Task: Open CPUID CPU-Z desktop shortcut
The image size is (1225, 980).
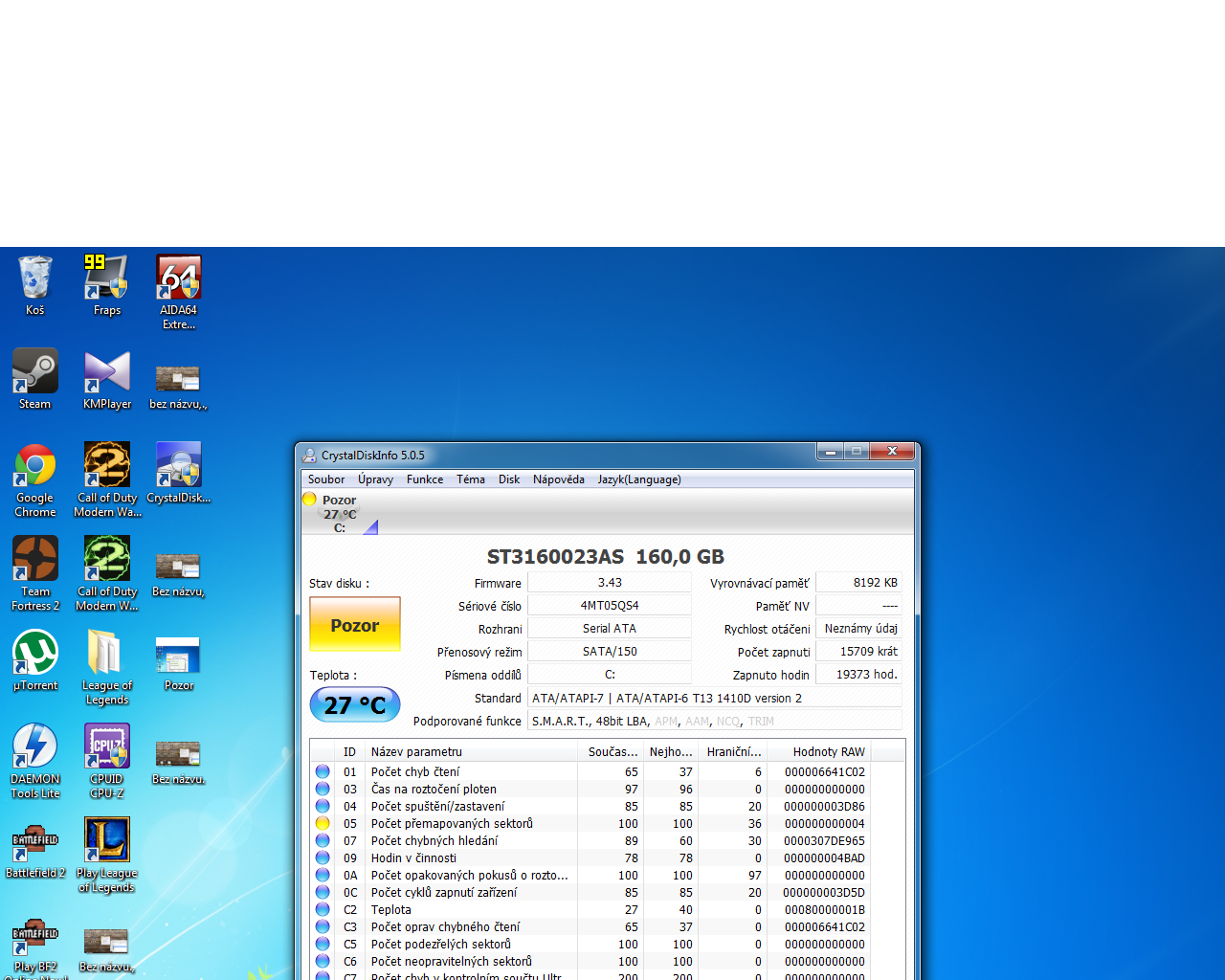Action: click(x=106, y=761)
